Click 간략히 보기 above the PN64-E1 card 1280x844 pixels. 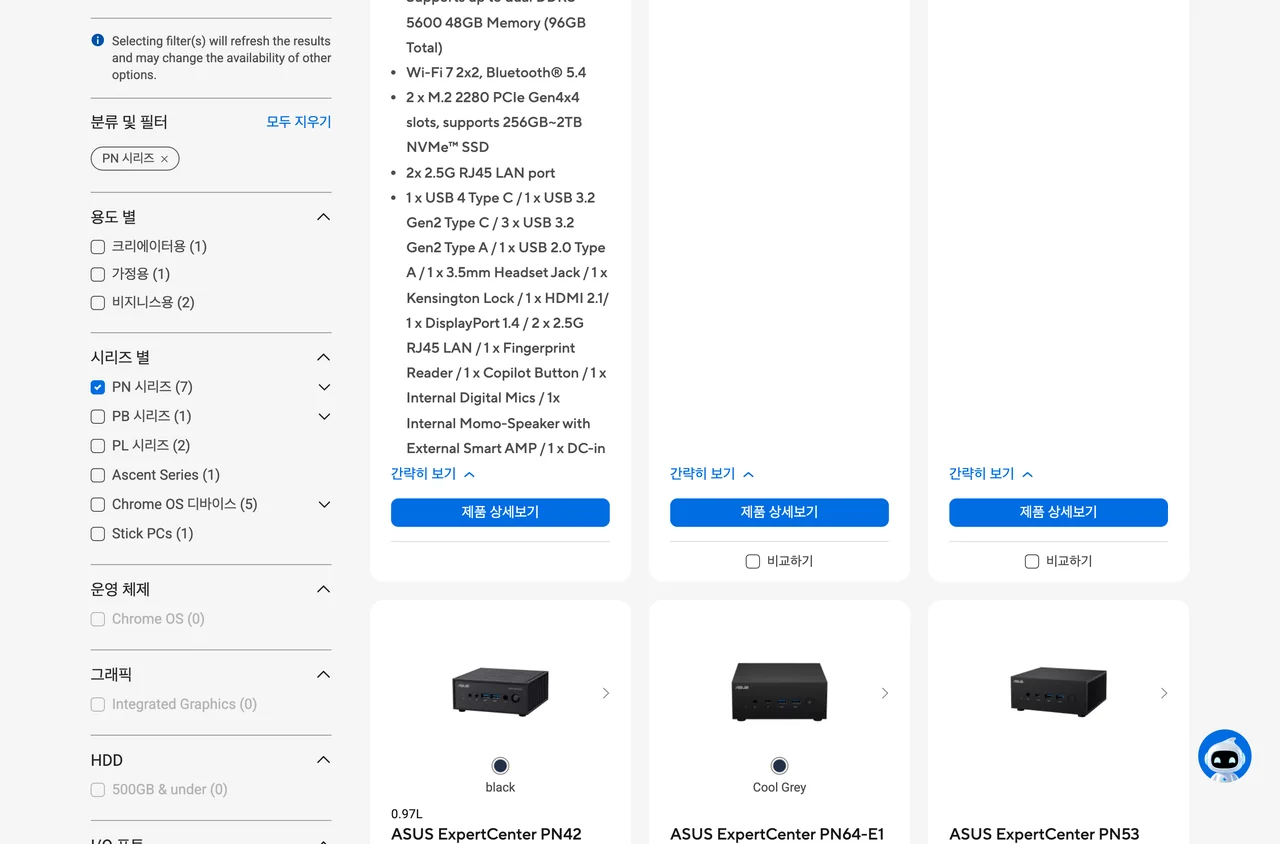click(712, 474)
